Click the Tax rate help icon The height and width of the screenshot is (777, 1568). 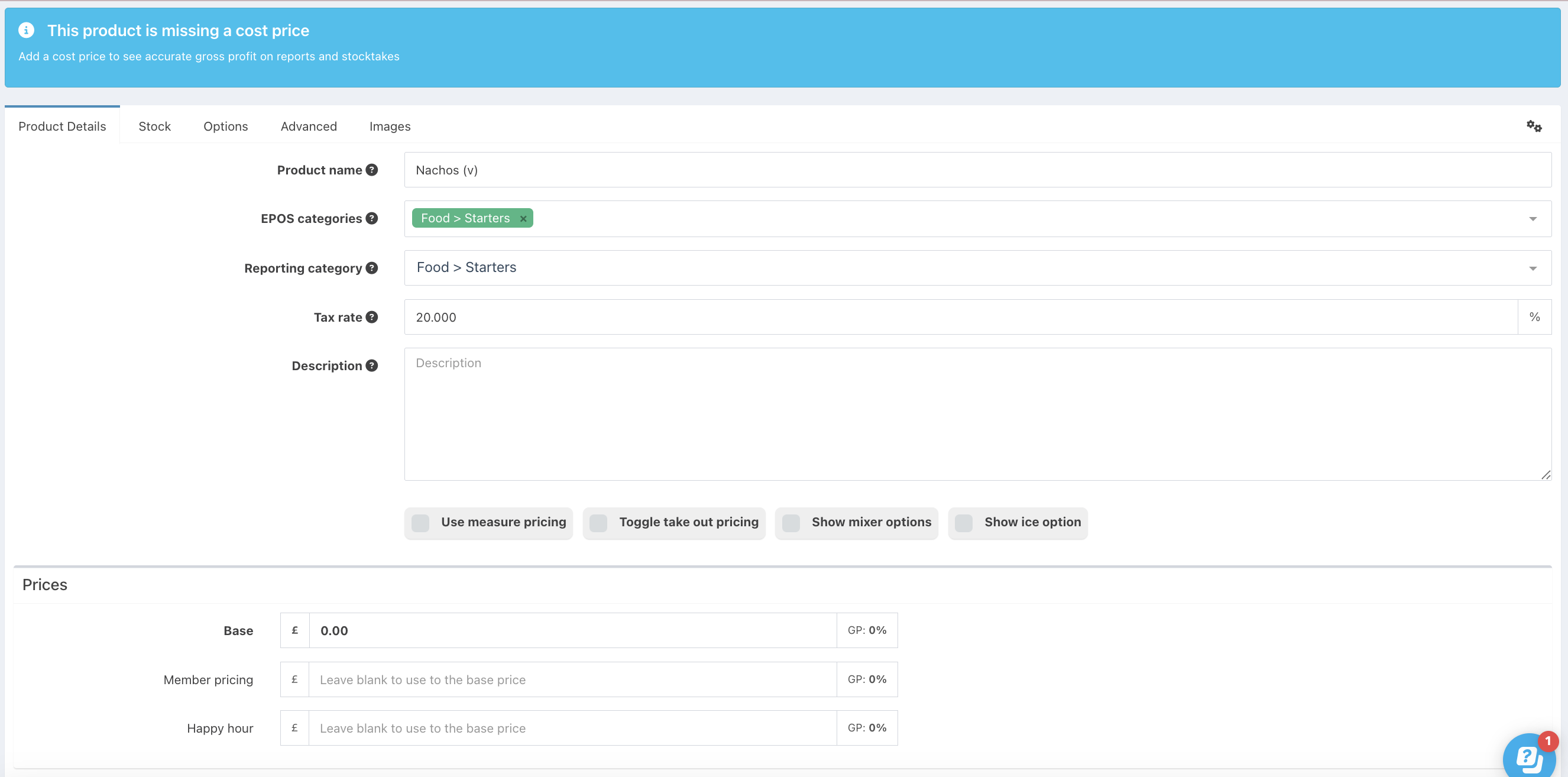pos(372,316)
